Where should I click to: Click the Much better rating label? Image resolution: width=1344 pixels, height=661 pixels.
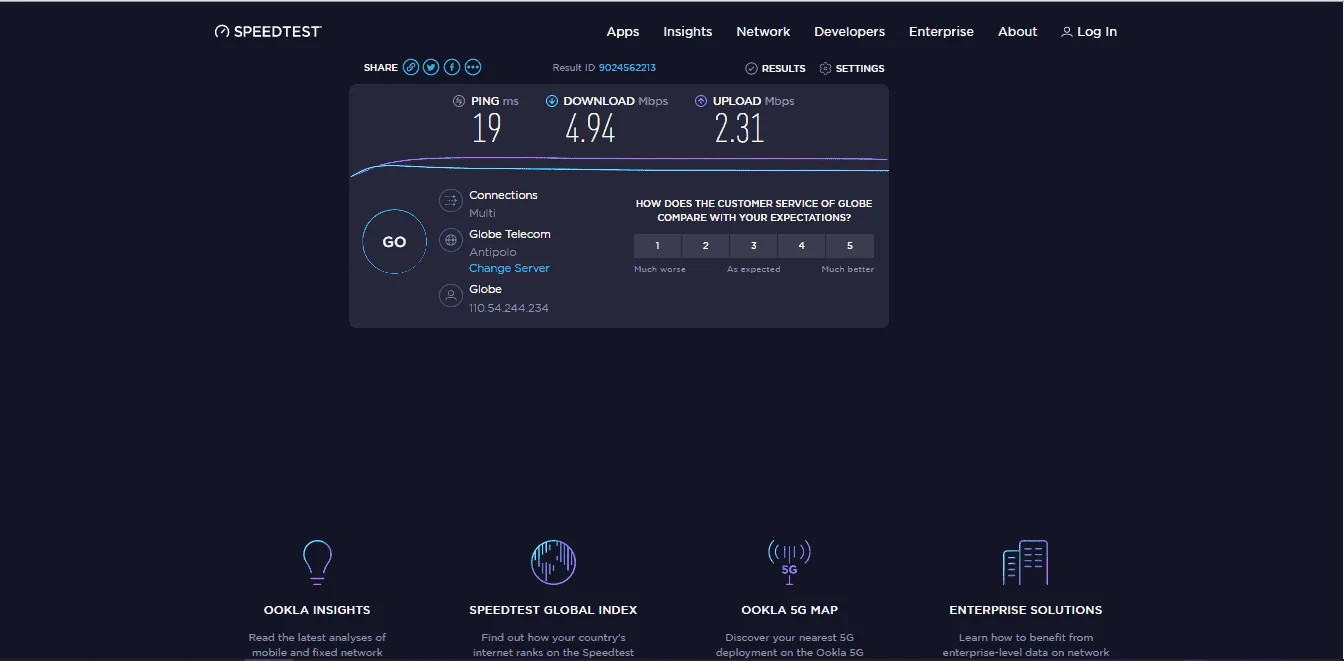click(848, 270)
